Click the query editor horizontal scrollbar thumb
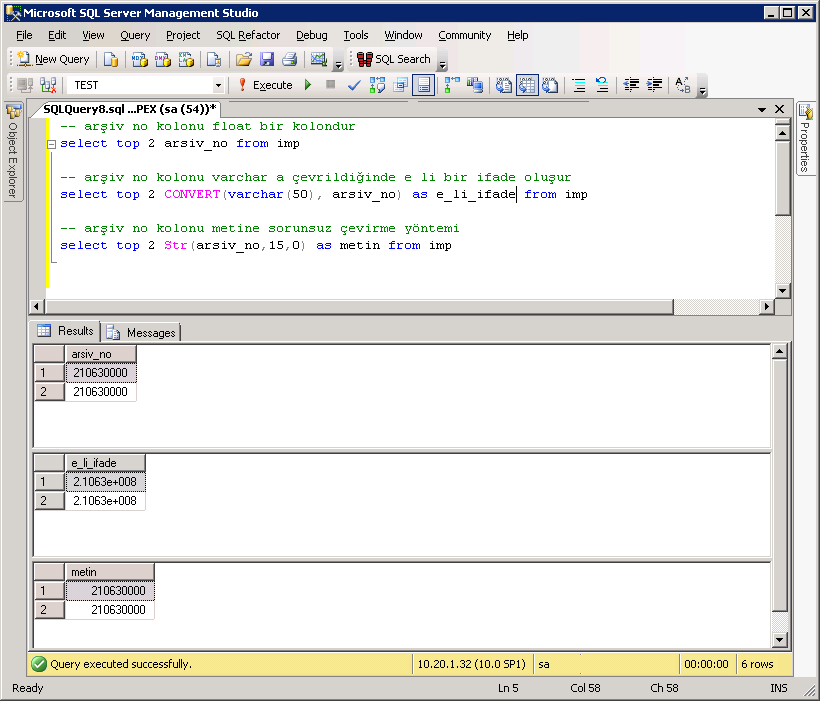 pos(359,307)
